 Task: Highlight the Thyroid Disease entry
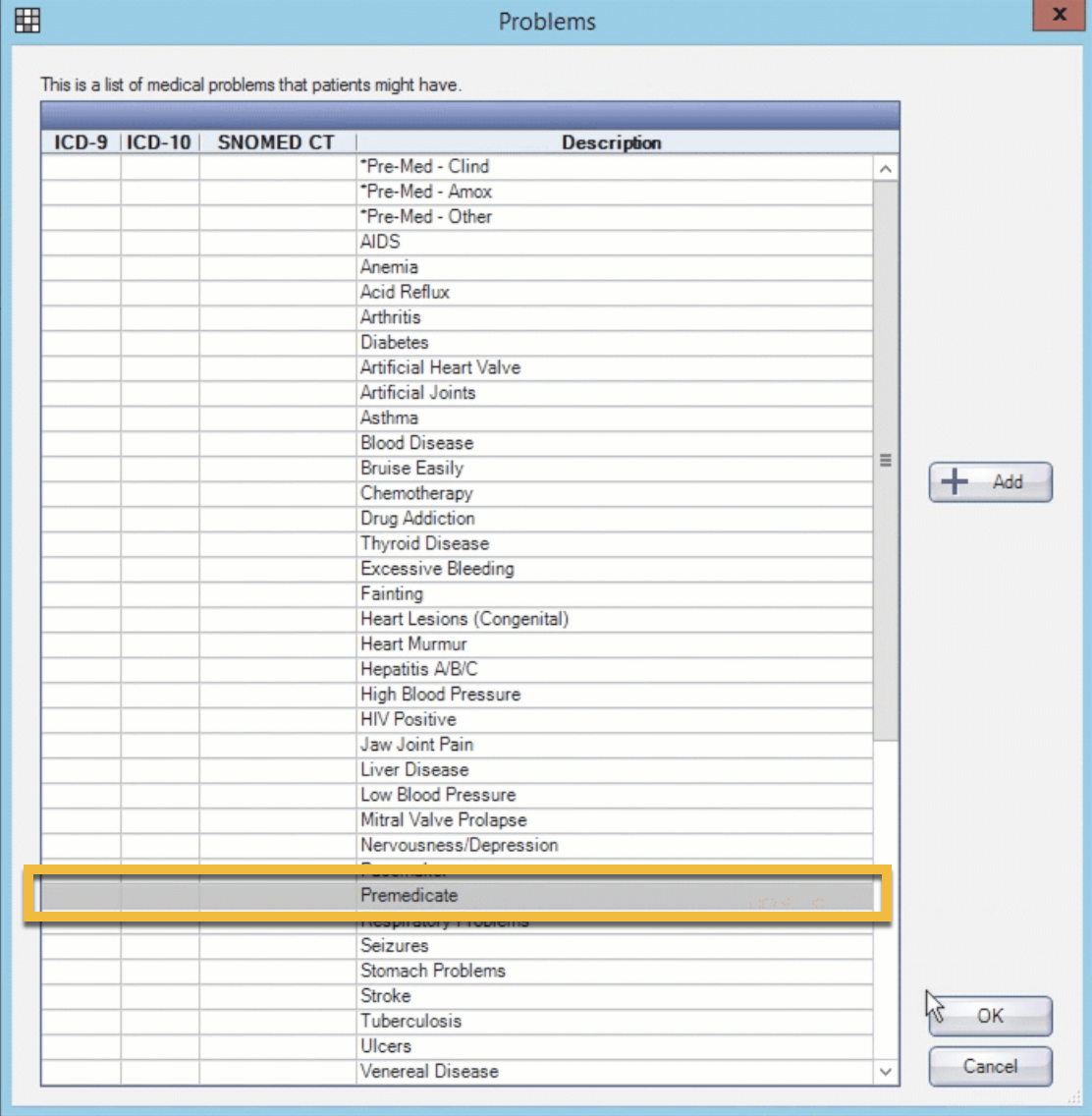point(424,543)
